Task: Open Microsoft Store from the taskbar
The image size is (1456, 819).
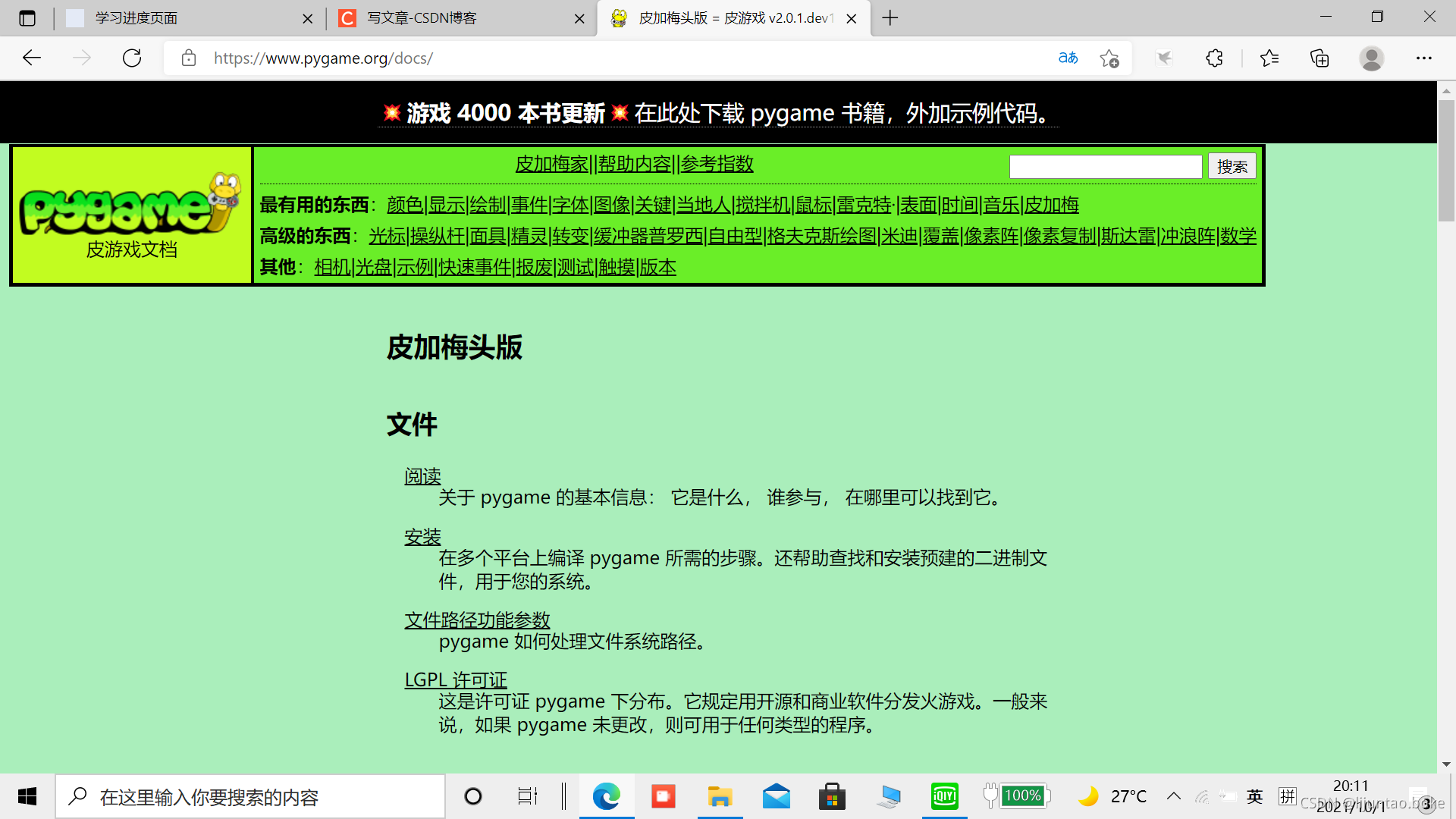Action: (832, 797)
